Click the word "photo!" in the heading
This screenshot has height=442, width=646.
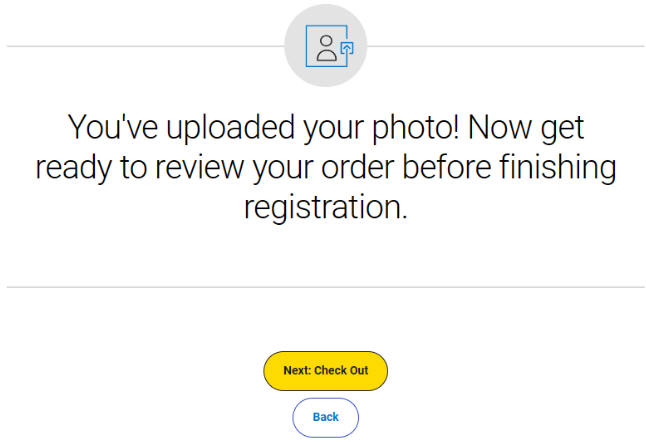click(x=416, y=128)
